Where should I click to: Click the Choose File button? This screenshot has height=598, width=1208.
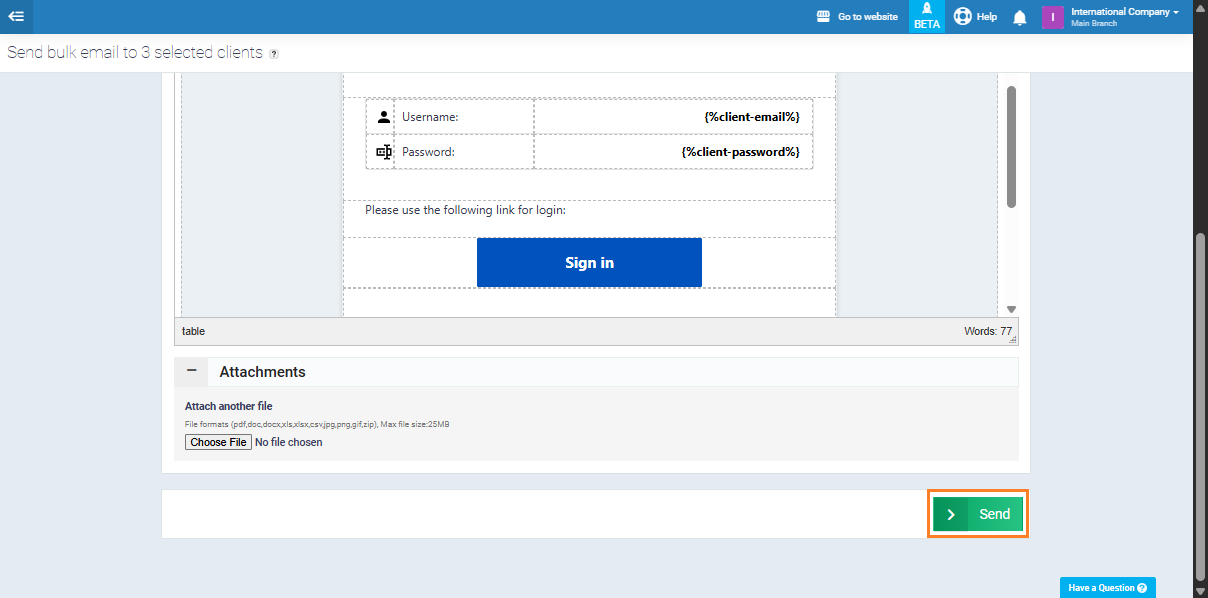(x=218, y=442)
